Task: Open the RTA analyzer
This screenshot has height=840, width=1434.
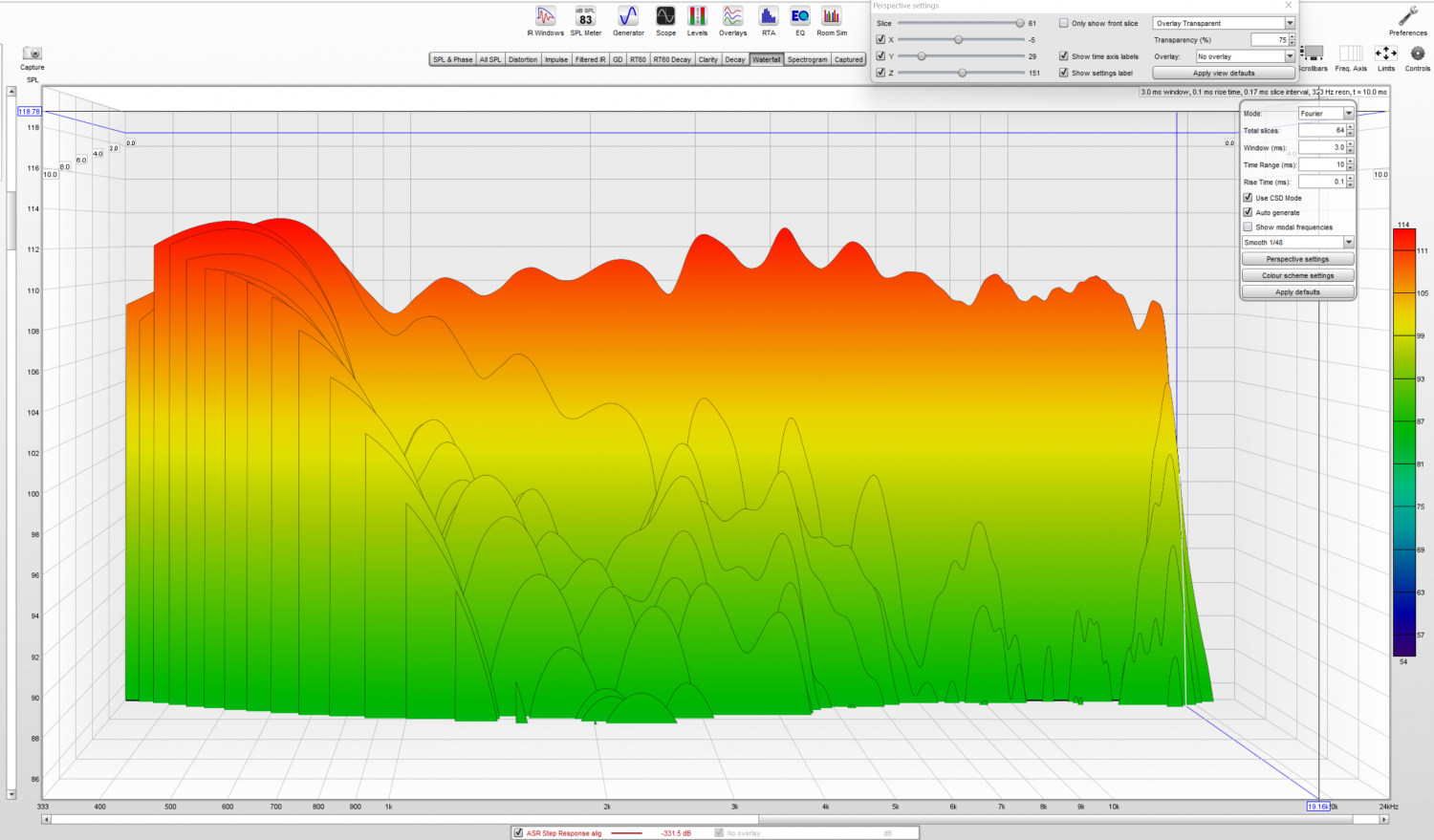Action: [768, 21]
